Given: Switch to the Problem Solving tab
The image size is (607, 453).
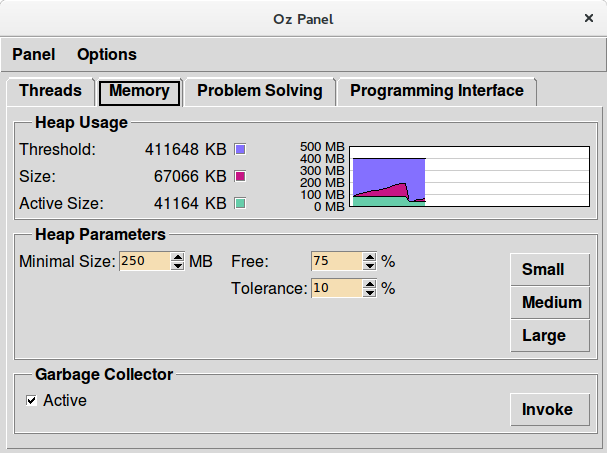Looking at the screenshot, I should (x=260, y=91).
